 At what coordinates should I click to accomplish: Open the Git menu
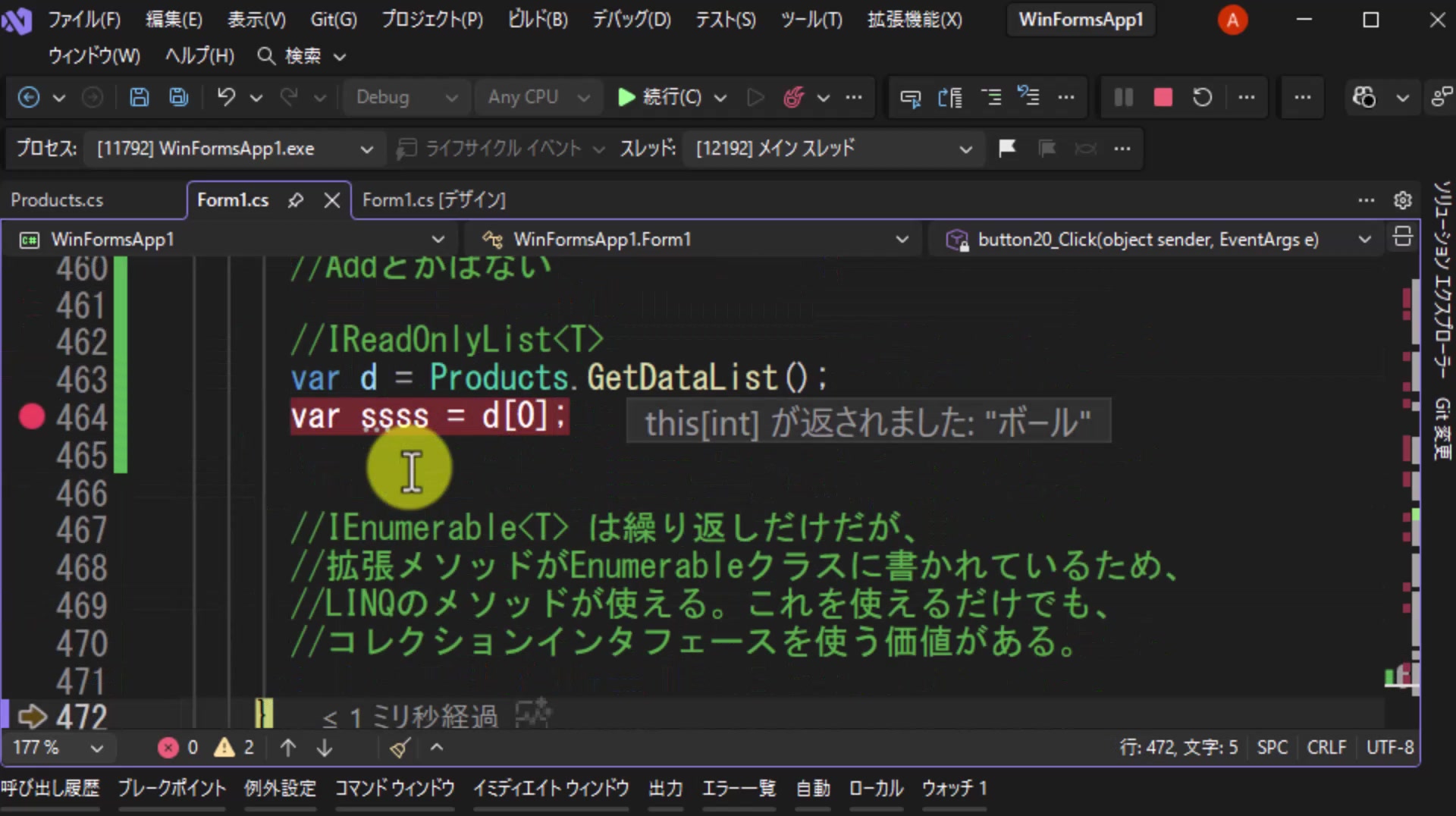[334, 20]
